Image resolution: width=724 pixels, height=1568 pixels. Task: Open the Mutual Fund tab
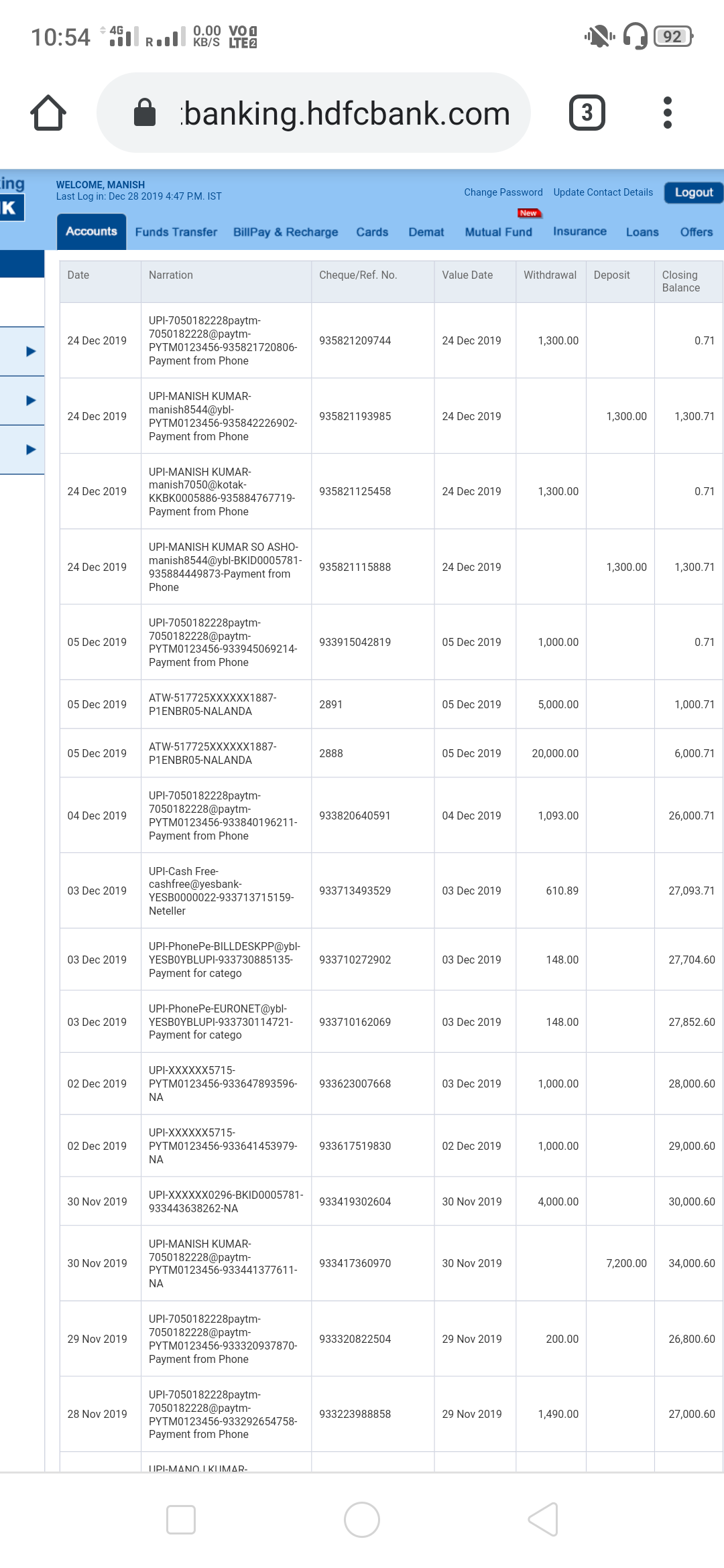pyautogui.click(x=499, y=232)
